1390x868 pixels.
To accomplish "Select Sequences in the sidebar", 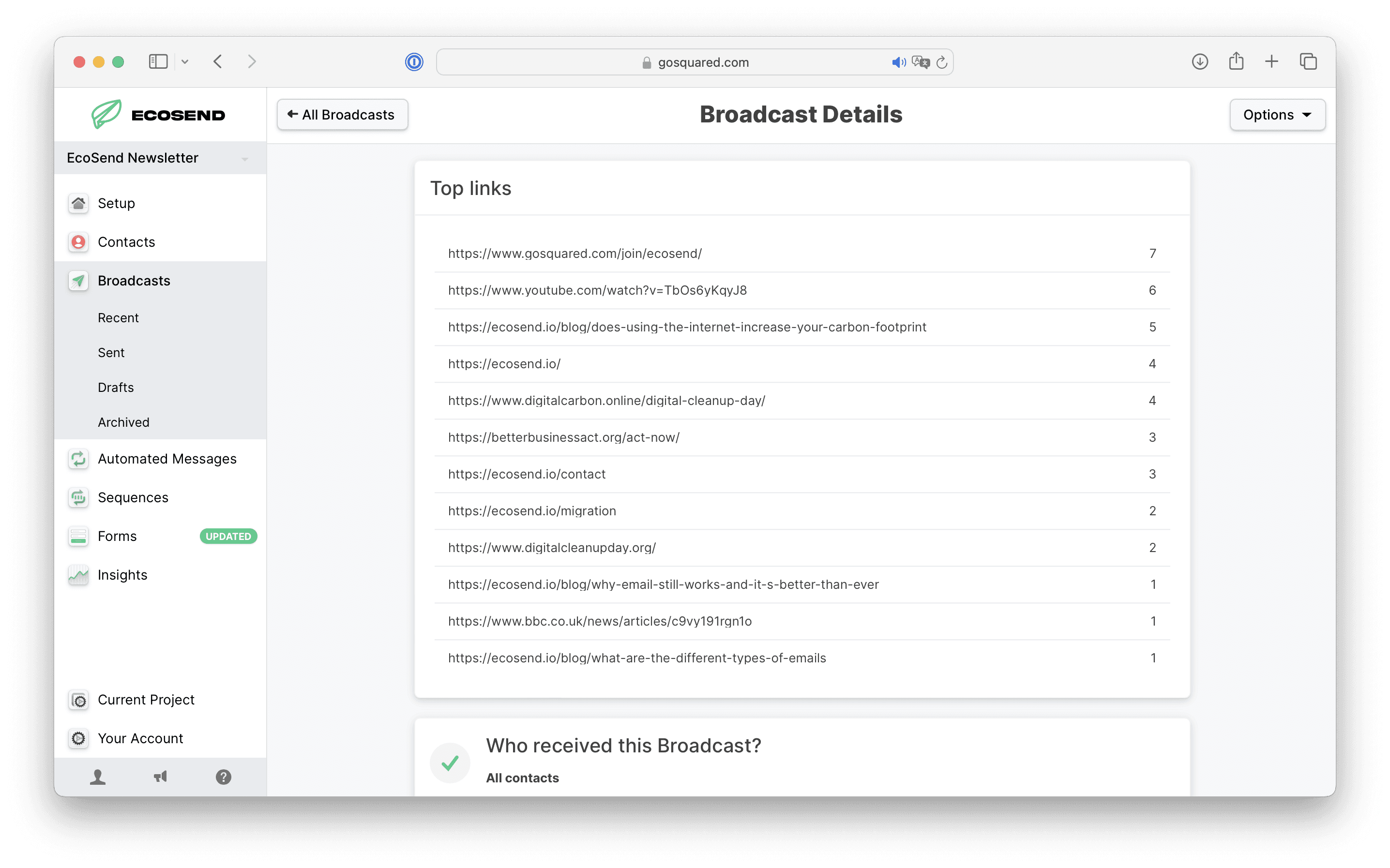I will (x=133, y=497).
